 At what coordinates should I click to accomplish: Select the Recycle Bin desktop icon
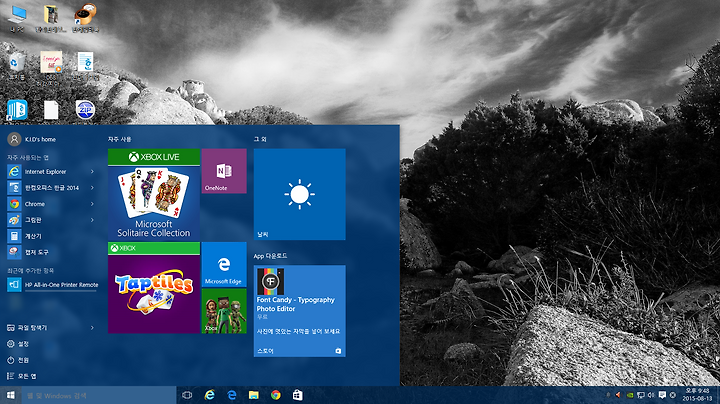point(17,67)
